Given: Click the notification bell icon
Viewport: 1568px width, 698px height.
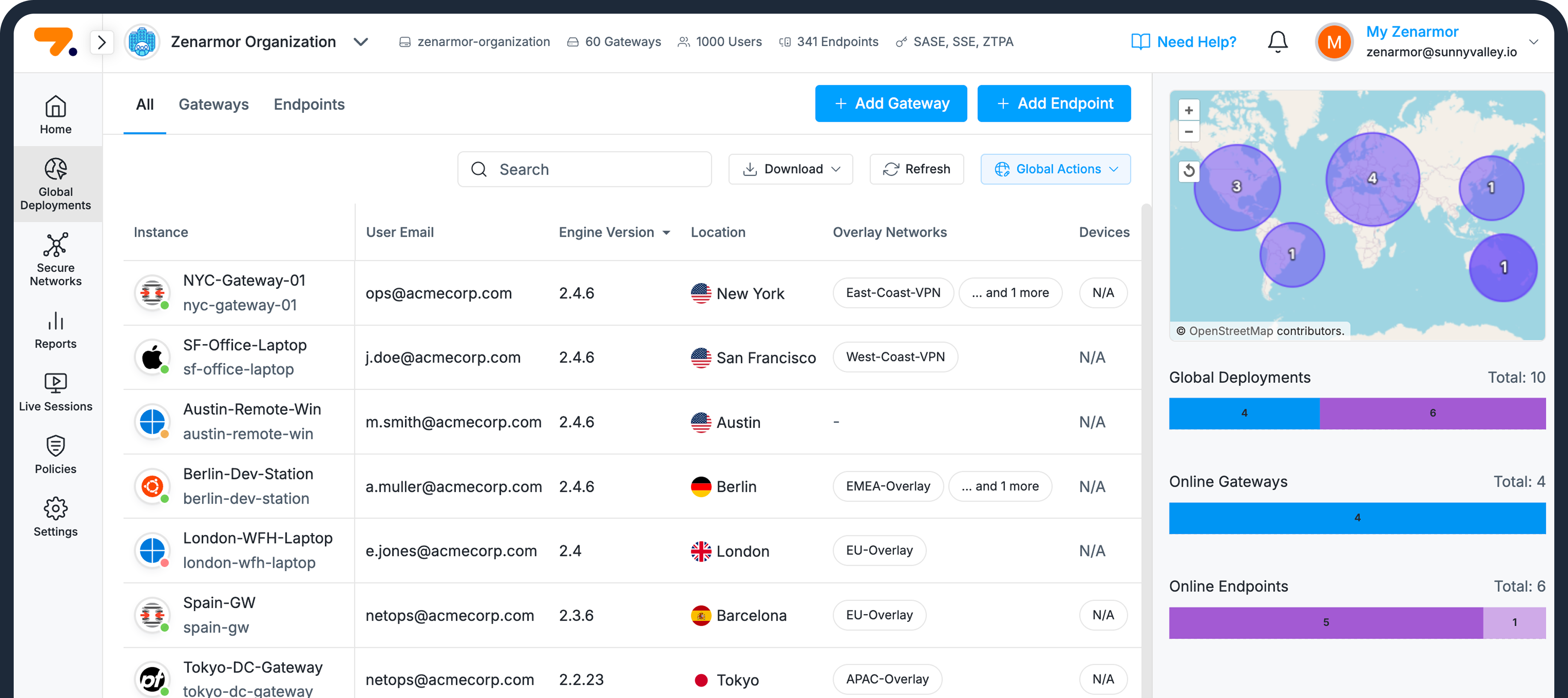Looking at the screenshot, I should click(x=1277, y=41).
